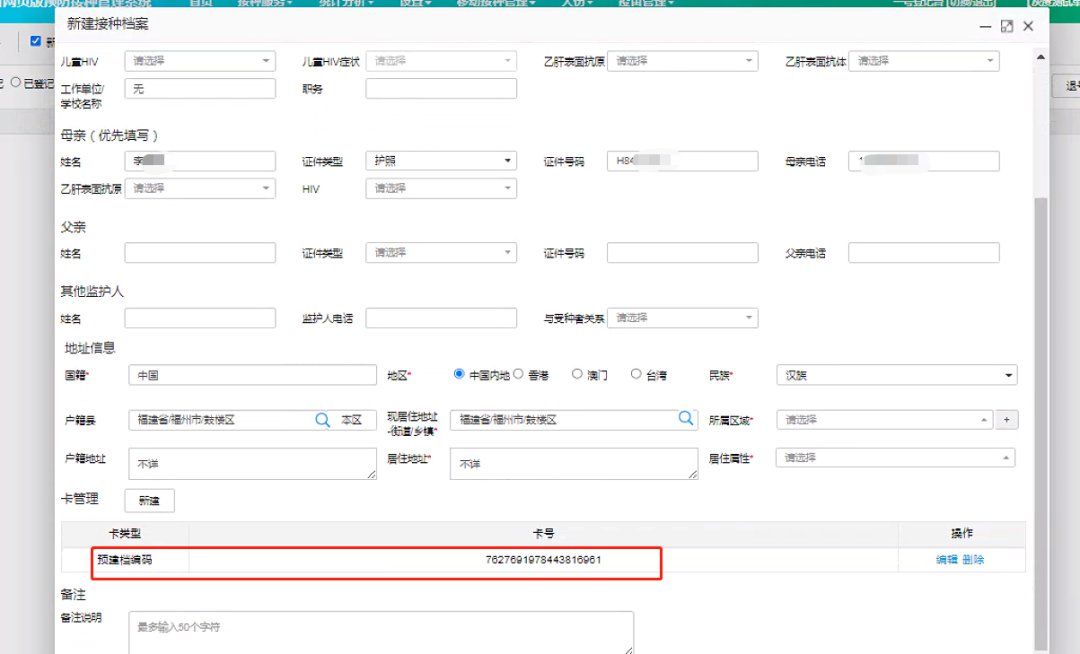Open mother's 证件类型 dropdown showing 护照
This screenshot has width=1080, height=654.
click(x=440, y=161)
